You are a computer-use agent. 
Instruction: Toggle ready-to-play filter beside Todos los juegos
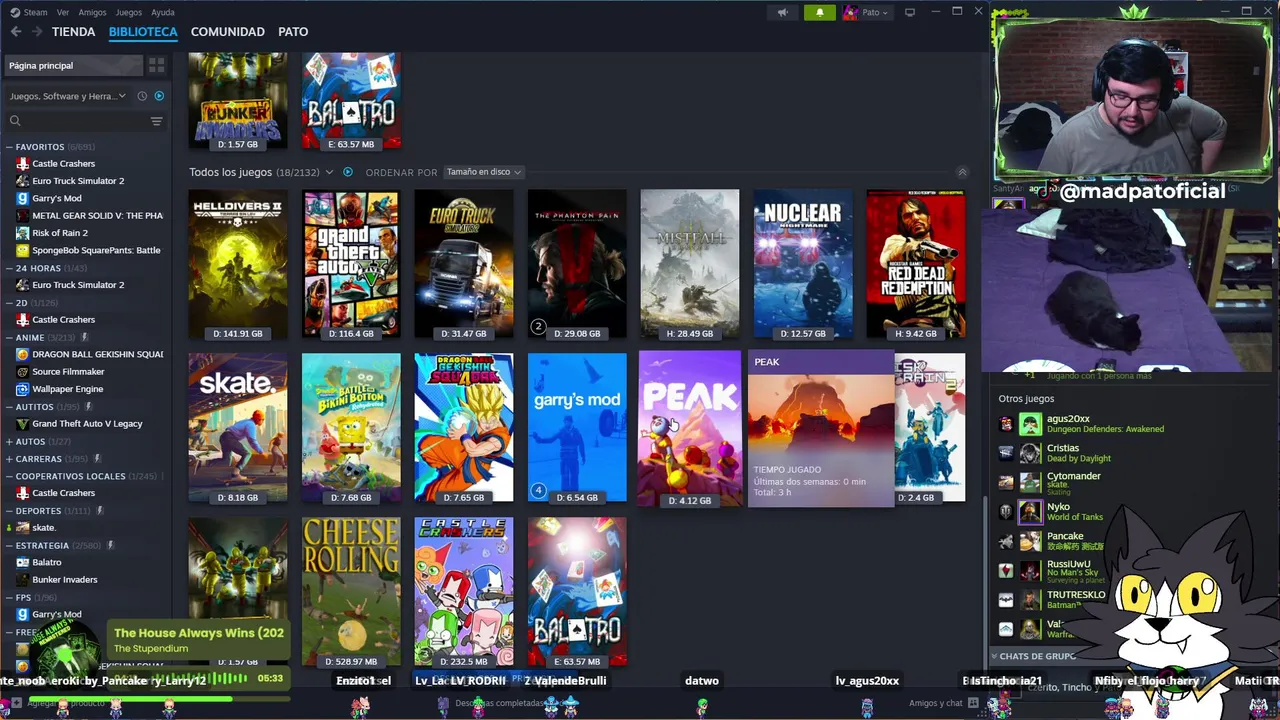coord(348,172)
